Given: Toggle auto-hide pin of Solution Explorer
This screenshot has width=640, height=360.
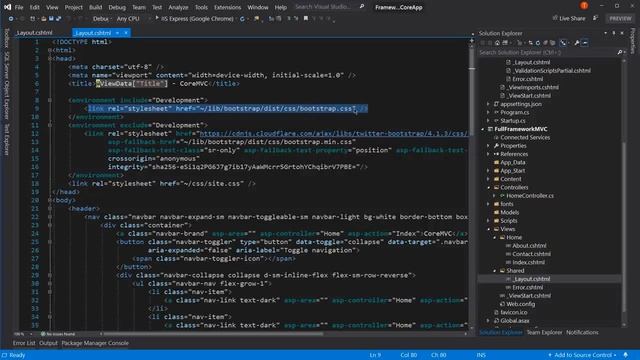Looking at the screenshot, I should coord(613,33).
